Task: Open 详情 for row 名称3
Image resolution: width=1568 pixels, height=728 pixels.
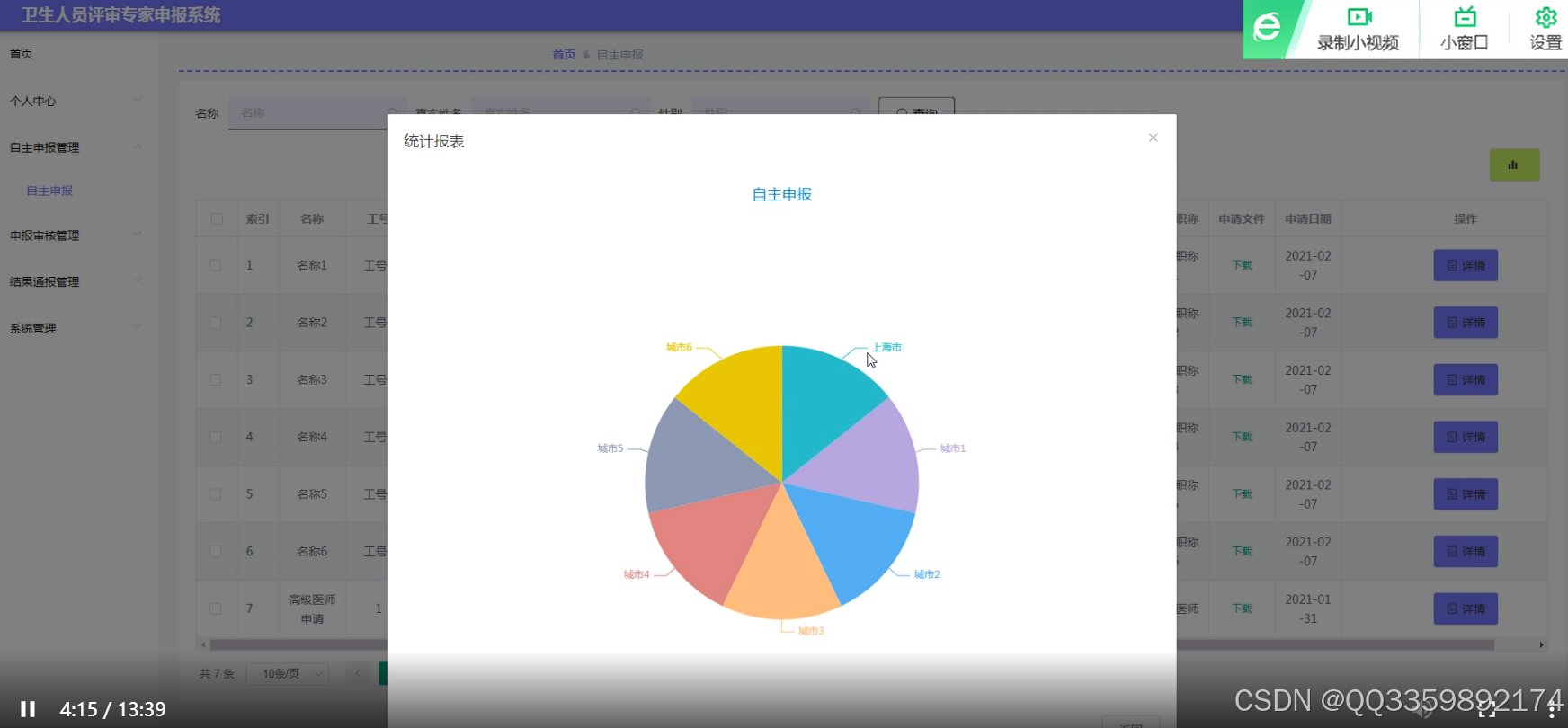Action: 1466,379
